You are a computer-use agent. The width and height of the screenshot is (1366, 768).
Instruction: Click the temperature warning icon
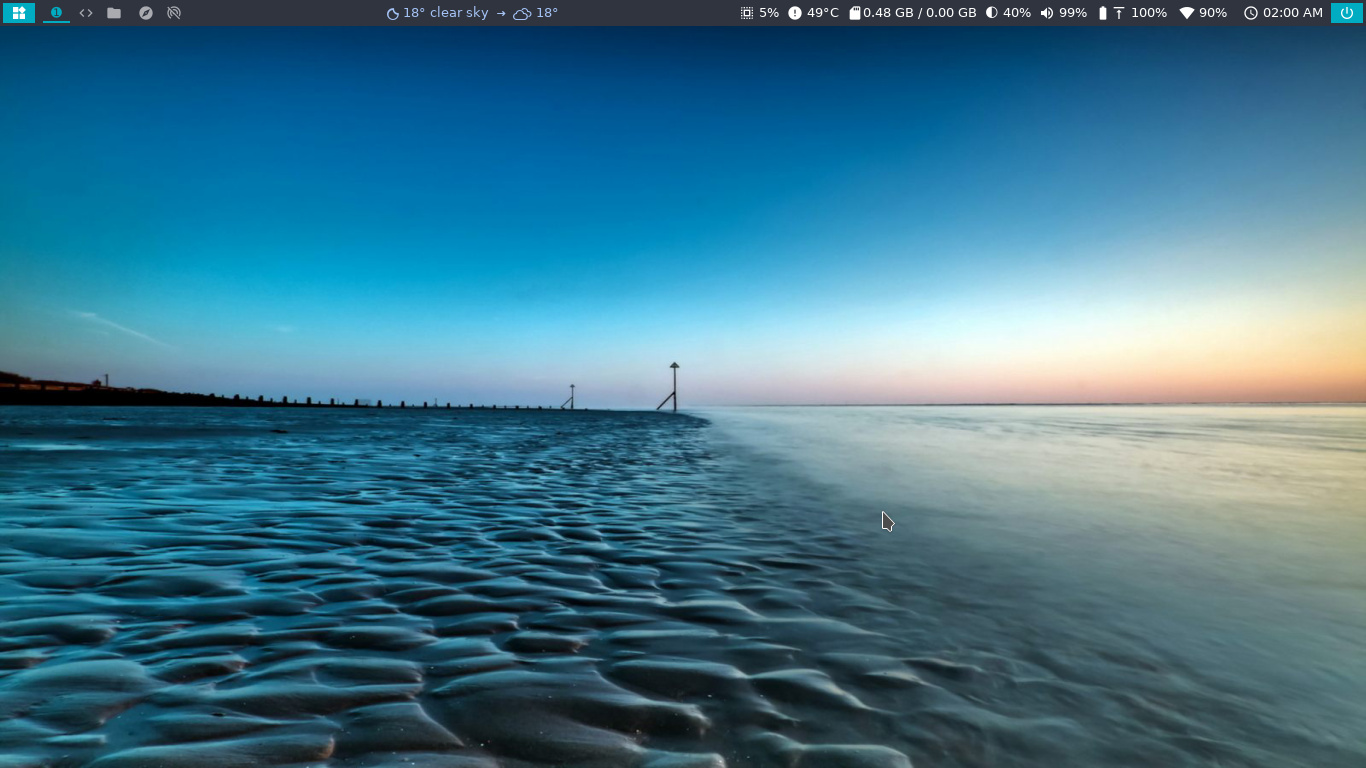click(795, 13)
